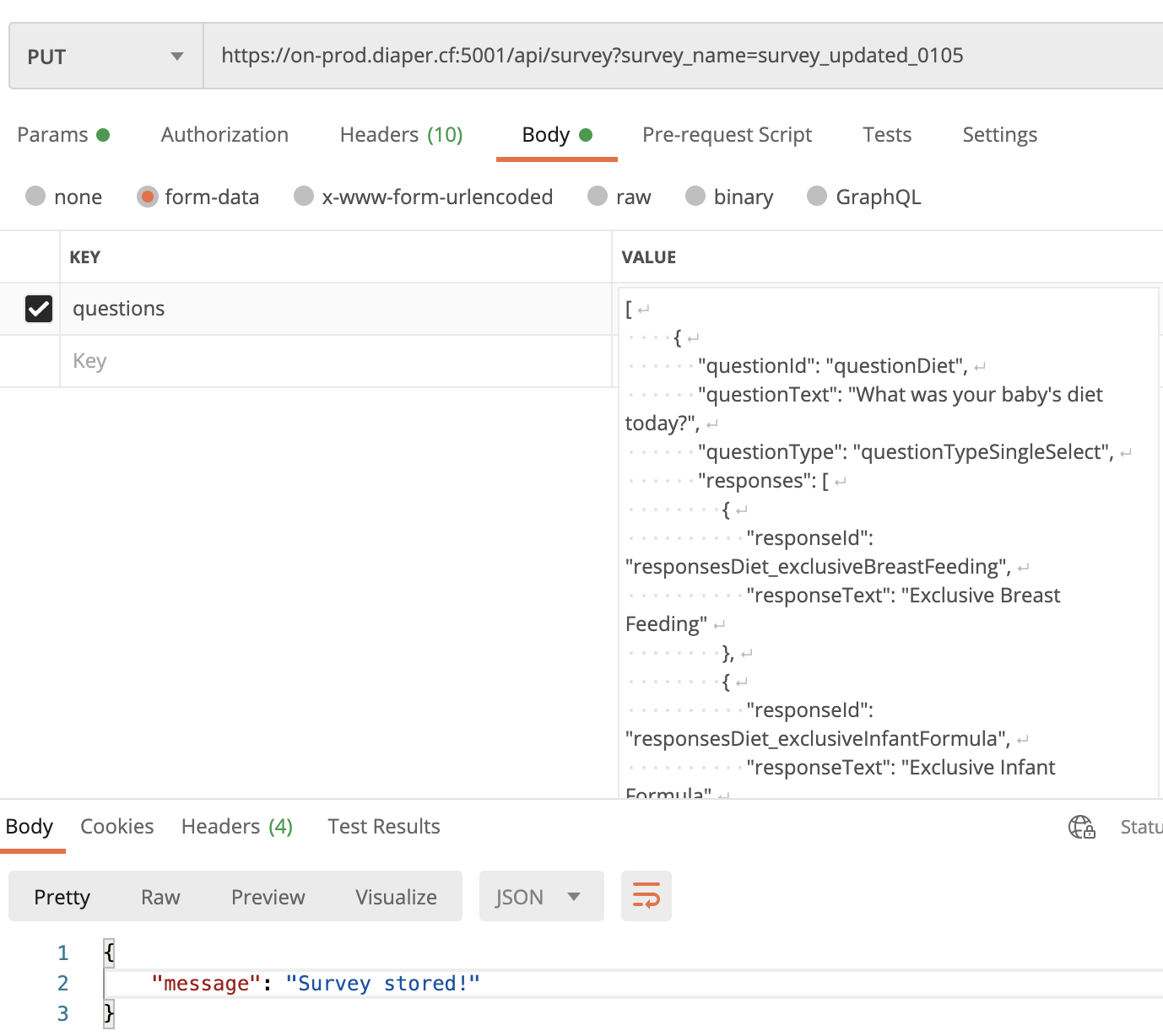
Task: Open the request Headers (10) tab
Action: click(401, 135)
